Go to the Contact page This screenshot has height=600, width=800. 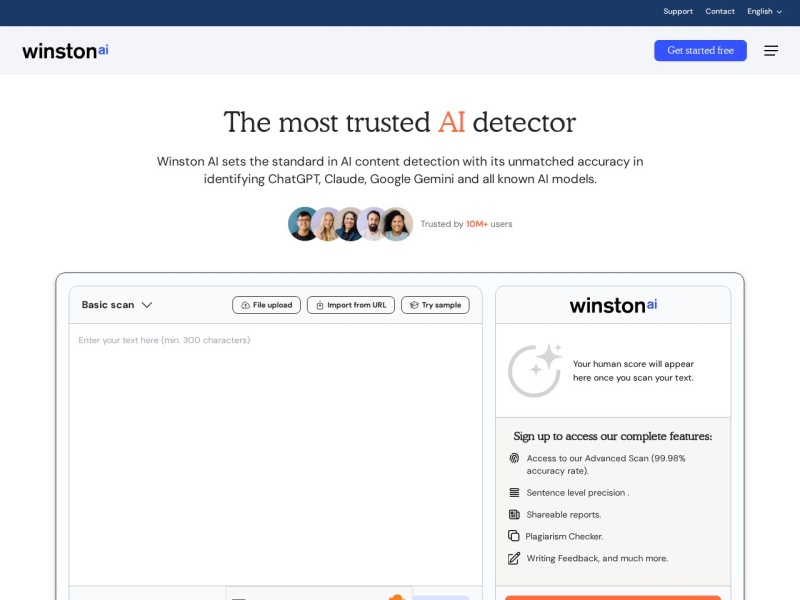coord(720,12)
